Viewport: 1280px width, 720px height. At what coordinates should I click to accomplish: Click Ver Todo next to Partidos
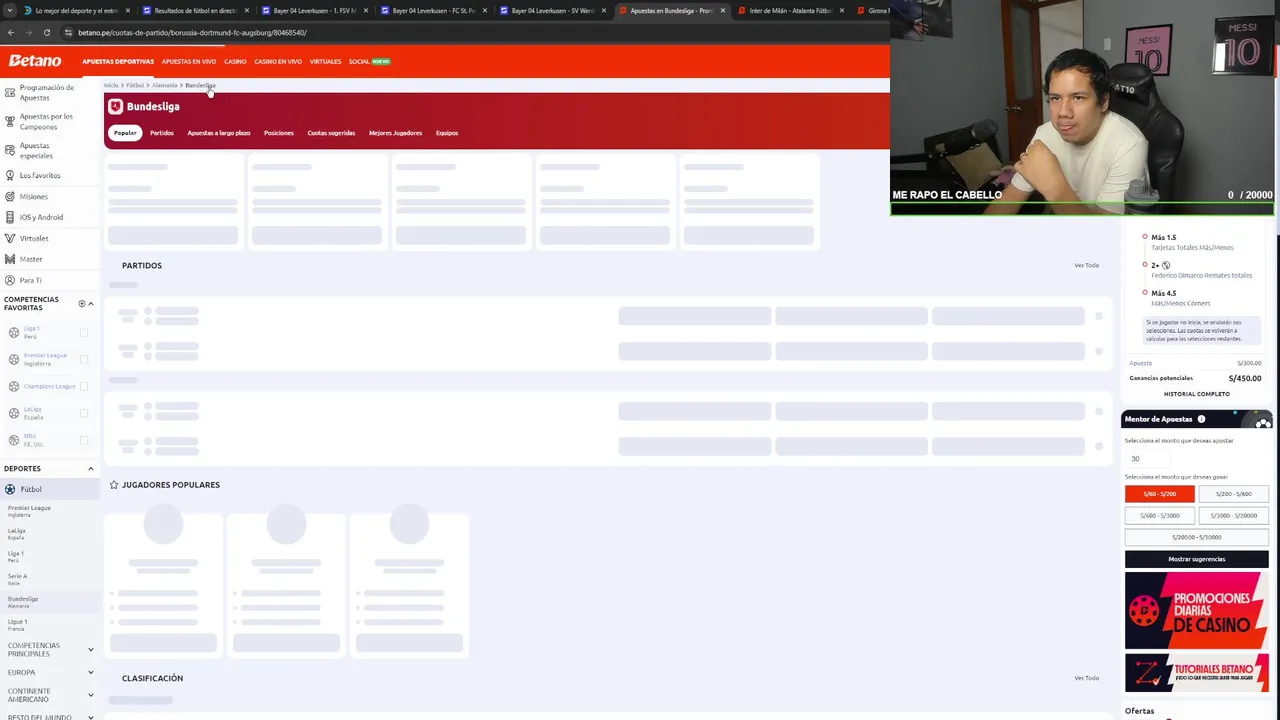[1086, 265]
